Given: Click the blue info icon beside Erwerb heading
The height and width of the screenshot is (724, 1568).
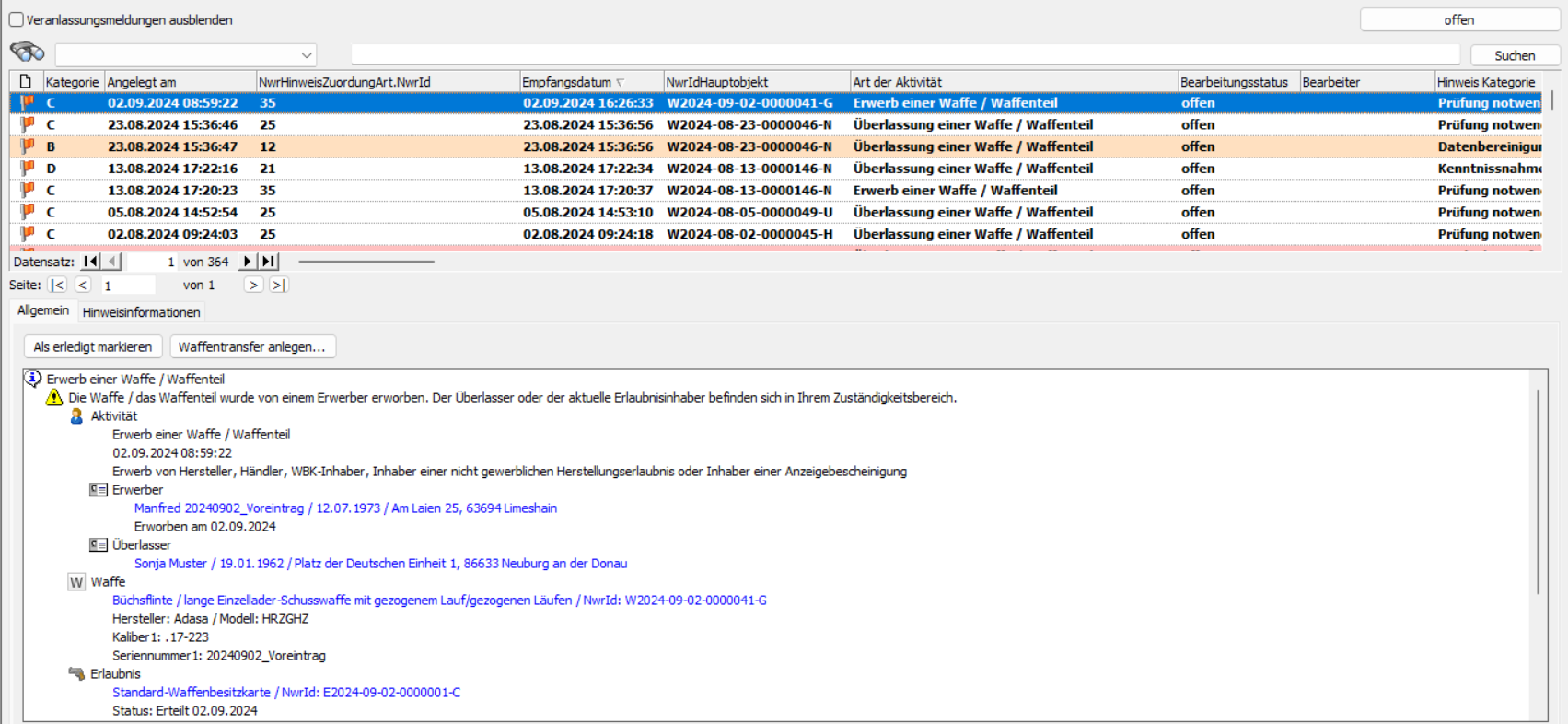Looking at the screenshot, I should 32,379.
